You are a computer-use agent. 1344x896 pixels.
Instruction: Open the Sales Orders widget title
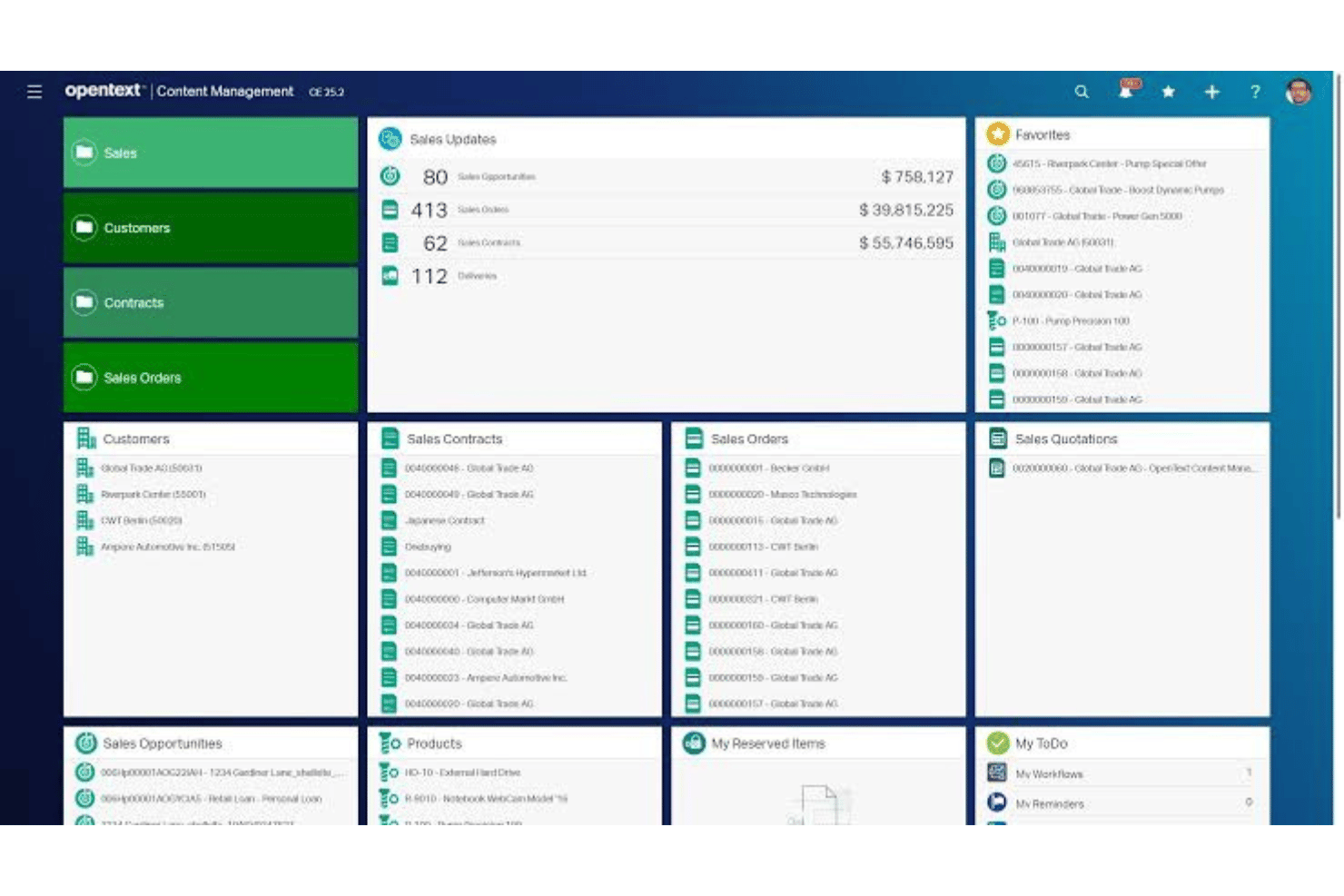(749, 438)
